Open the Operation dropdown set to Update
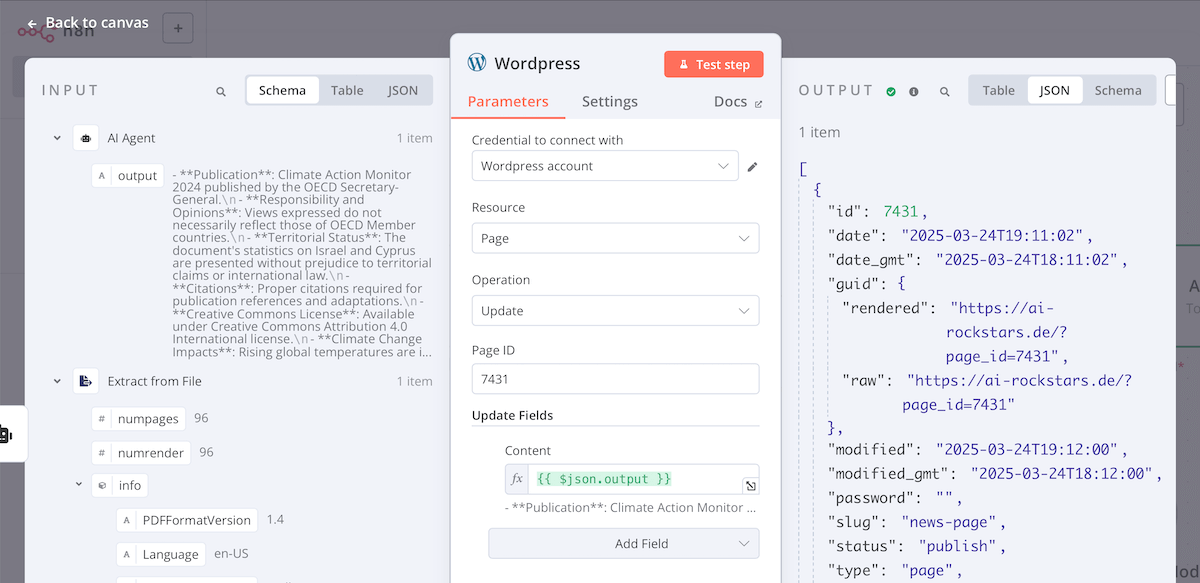Image resolution: width=1200 pixels, height=583 pixels. point(614,310)
